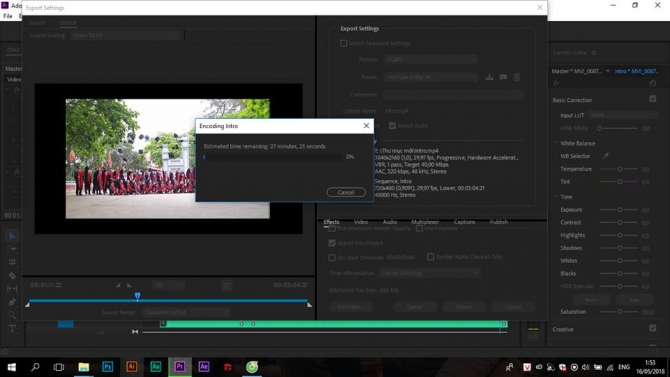Open After Effects from the taskbar
670x377 pixels.
(204, 367)
